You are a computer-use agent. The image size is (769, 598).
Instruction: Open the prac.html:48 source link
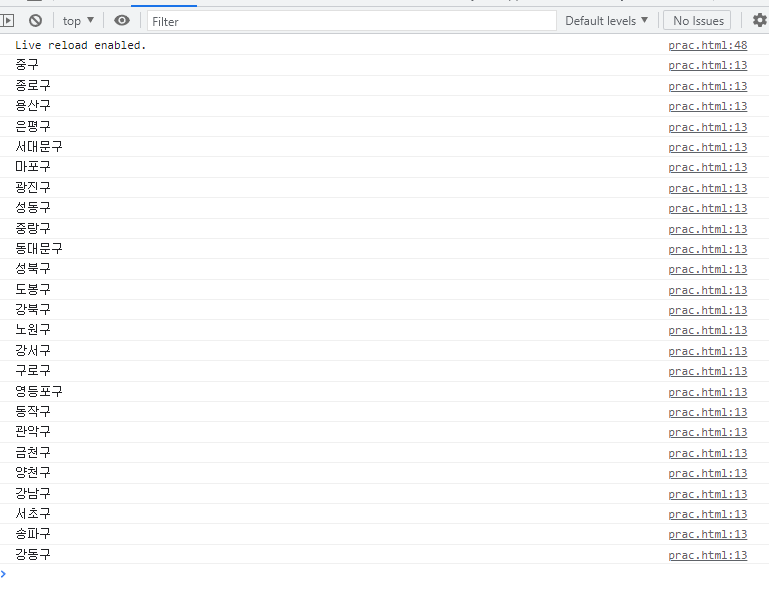pos(708,45)
